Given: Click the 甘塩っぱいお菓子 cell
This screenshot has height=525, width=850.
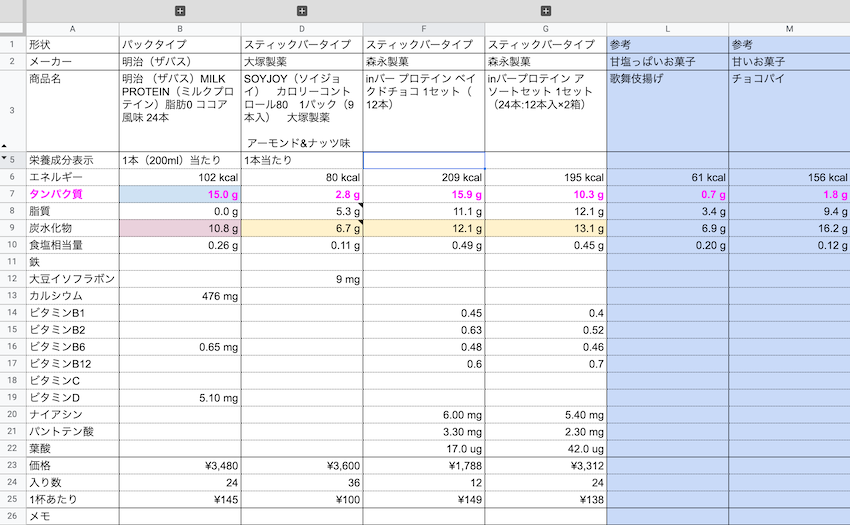Looking at the screenshot, I should (x=668, y=61).
